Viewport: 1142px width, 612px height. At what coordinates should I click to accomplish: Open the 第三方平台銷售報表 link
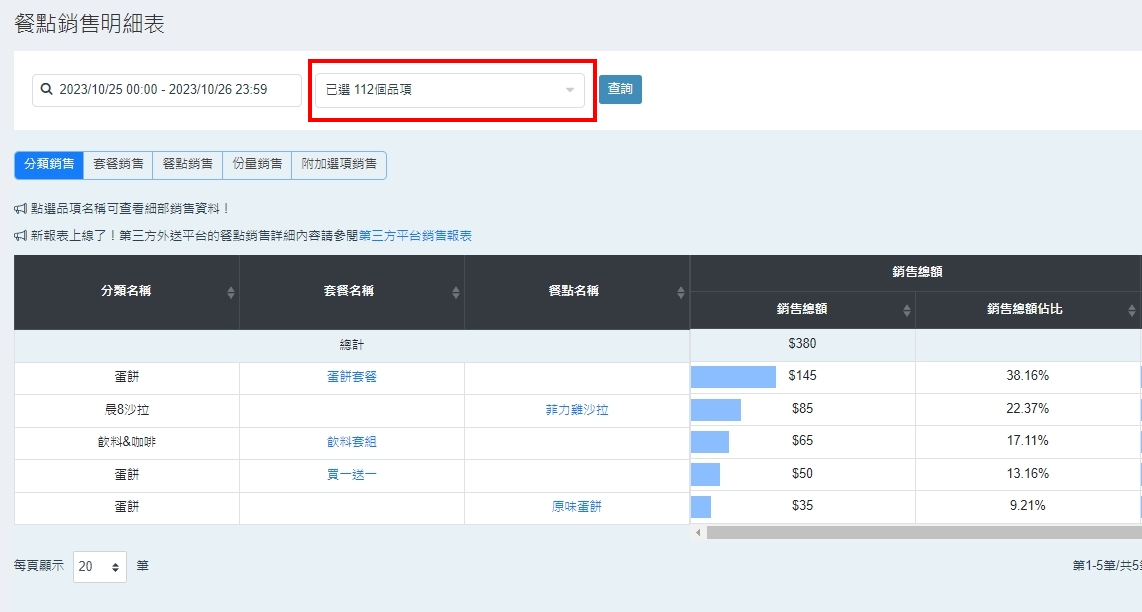click(x=415, y=236)
